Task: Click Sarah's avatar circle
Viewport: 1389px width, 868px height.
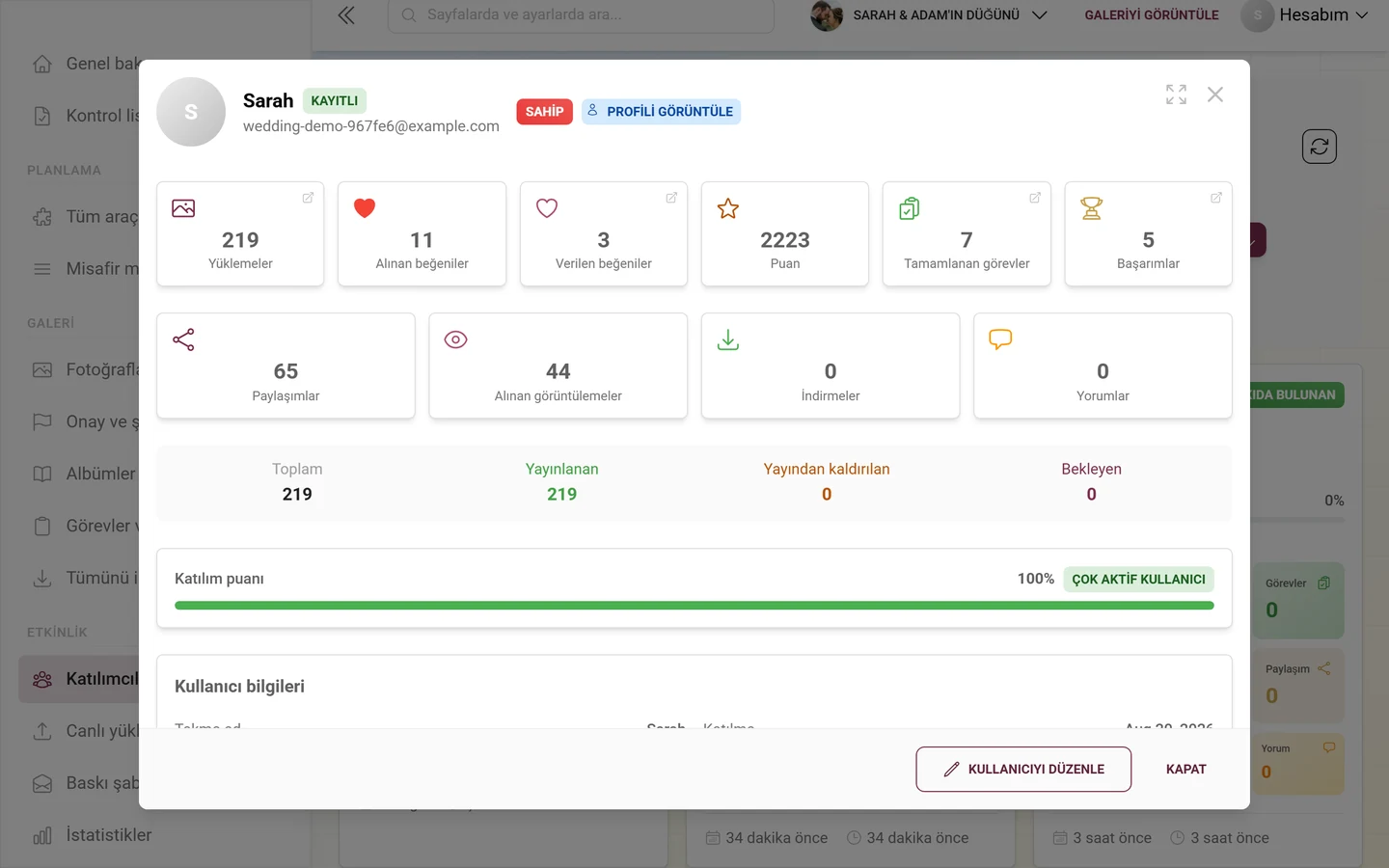Action: 191,112
